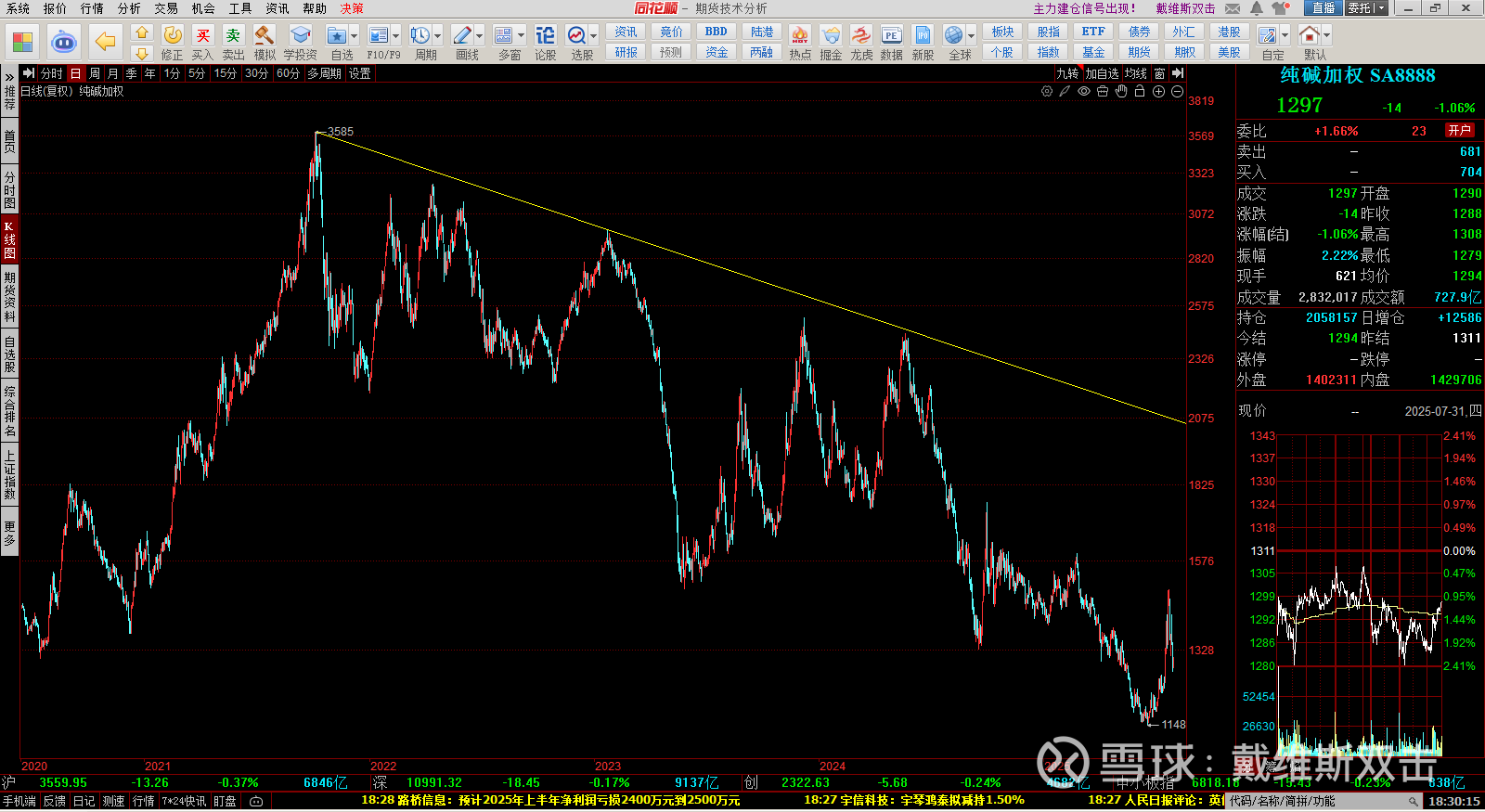Open the 数据 PE data icon
The height and width of the screenshot is (812, 1485).
click(x=892, y=43)
